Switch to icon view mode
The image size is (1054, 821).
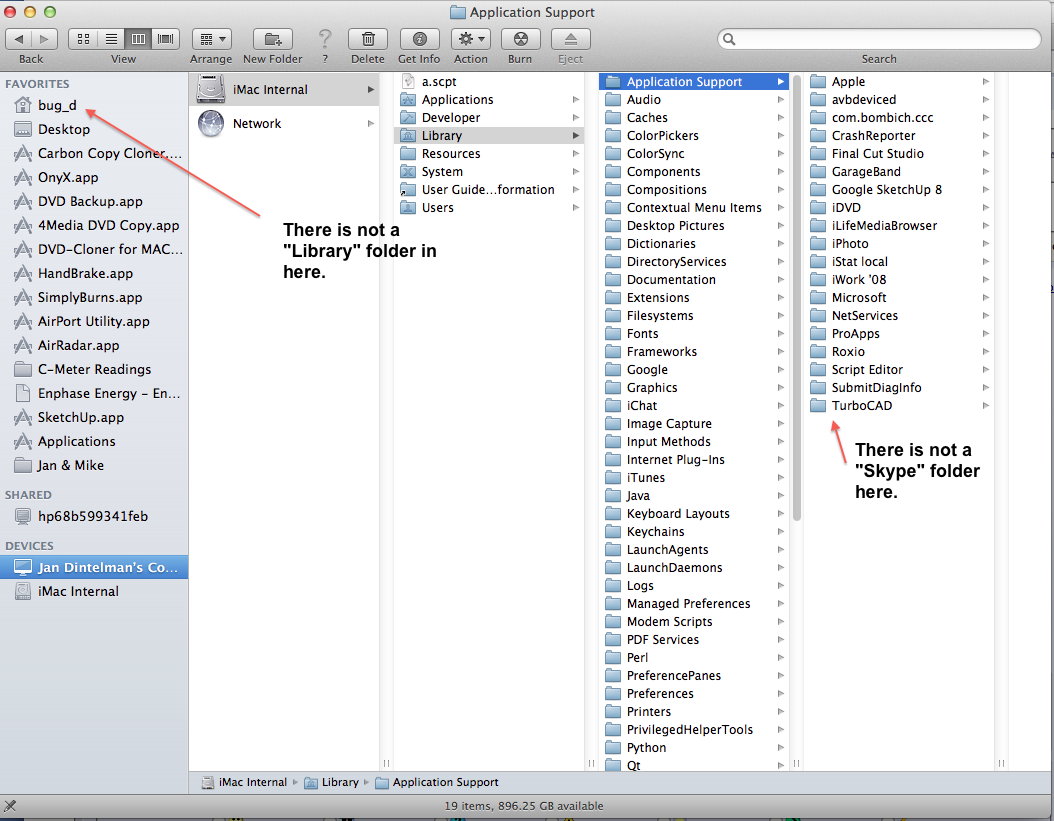click(x=83, y=39)
